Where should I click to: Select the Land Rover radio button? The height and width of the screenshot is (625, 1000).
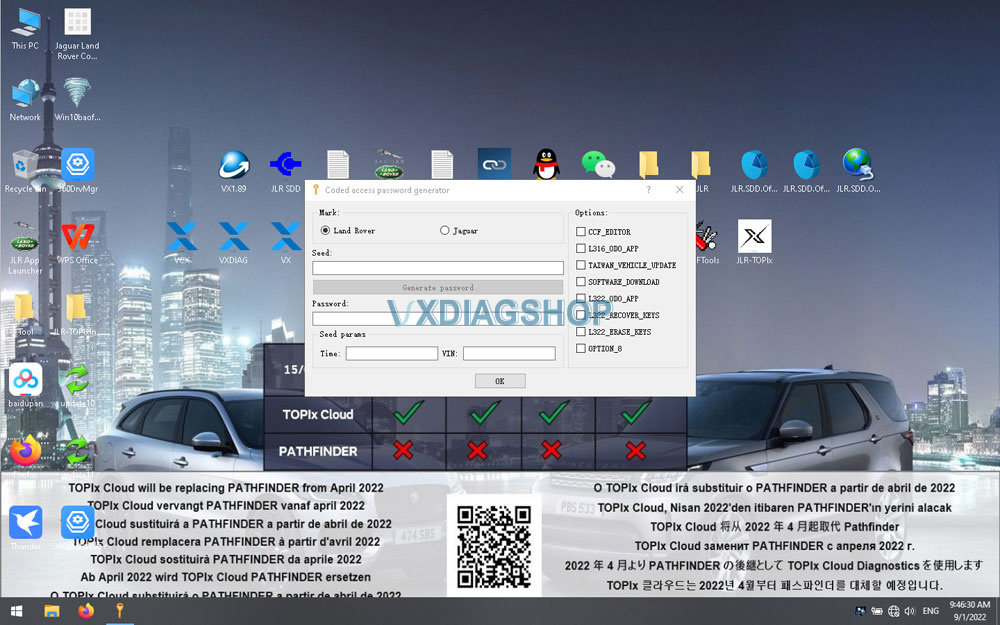click(325, 230)
